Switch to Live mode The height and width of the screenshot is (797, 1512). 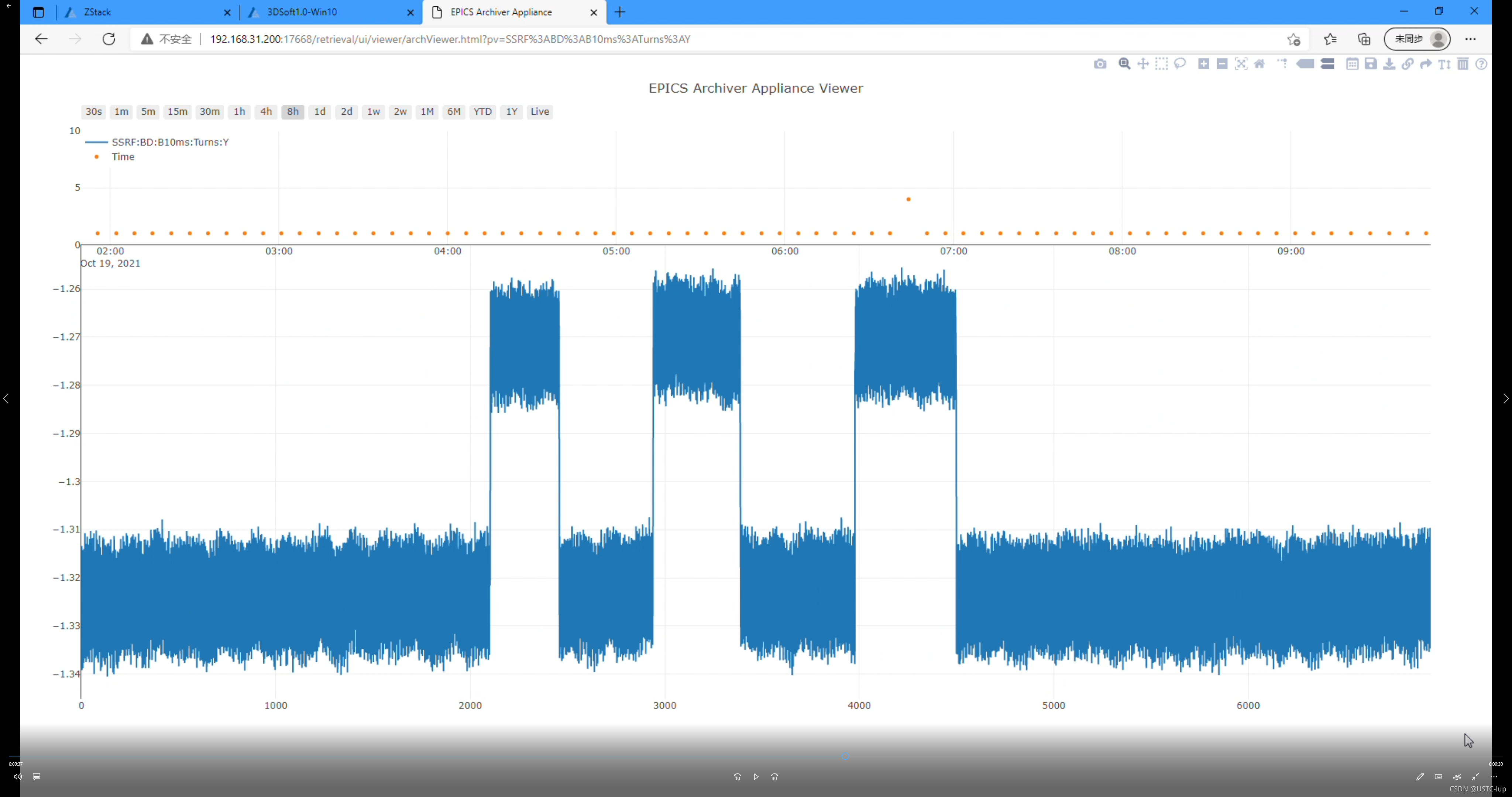click(539, 111)
